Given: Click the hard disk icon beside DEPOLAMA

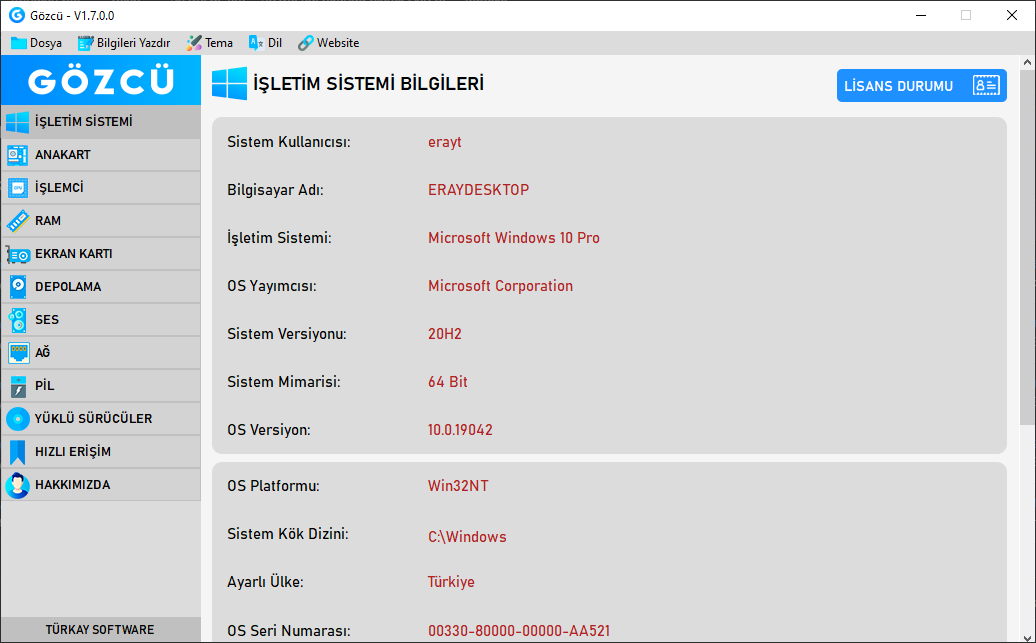Looking at the screenshot, I should pos(18,287).
